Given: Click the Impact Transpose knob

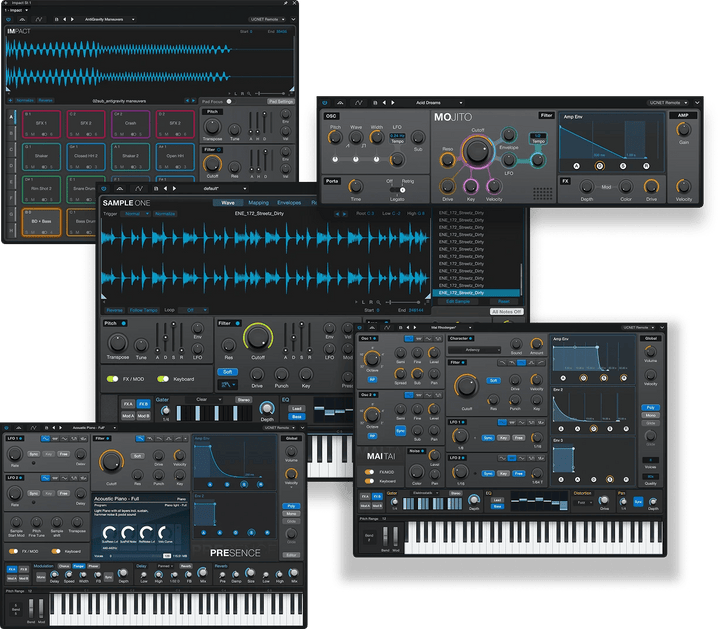Looking at the screenshot, I should tap(212, 126).
